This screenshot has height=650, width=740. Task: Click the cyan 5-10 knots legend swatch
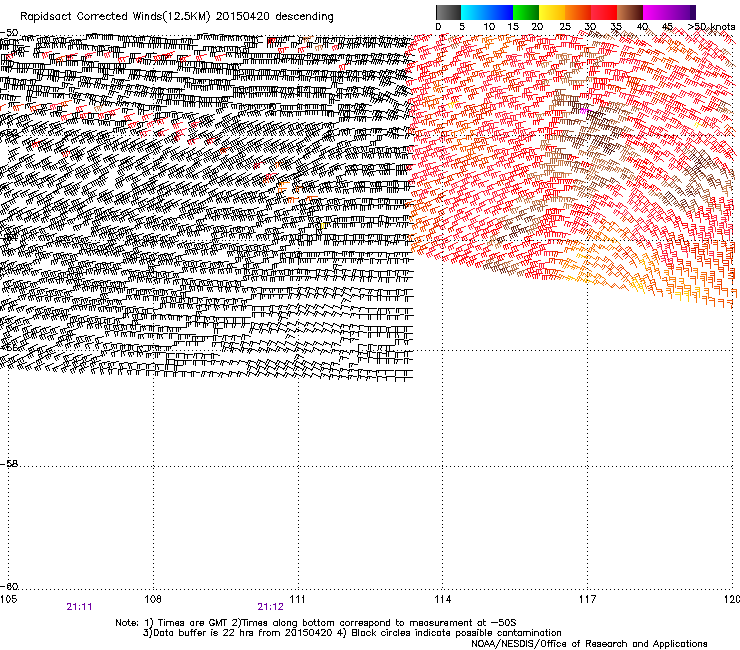point(474,12)
